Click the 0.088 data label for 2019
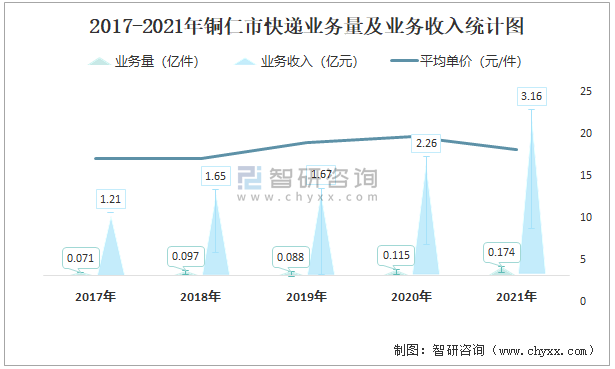This screenshot has width=615, height=369. pos(291,257)
